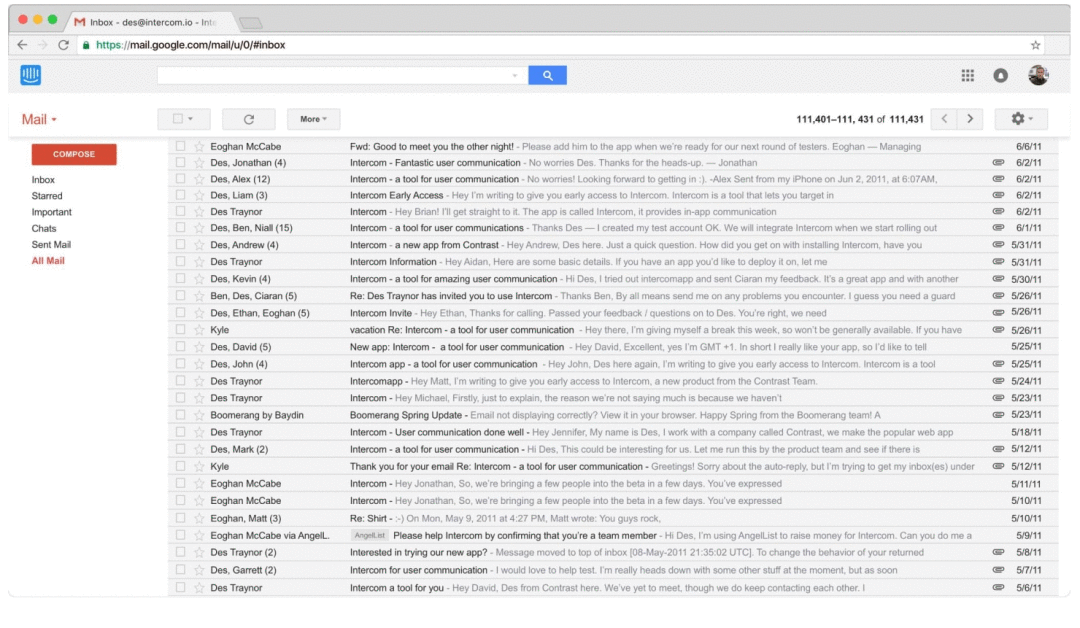The width and height of the screenshot is (1080, 628).
Task: Open the Starred folder
Action: pos(47,196)
